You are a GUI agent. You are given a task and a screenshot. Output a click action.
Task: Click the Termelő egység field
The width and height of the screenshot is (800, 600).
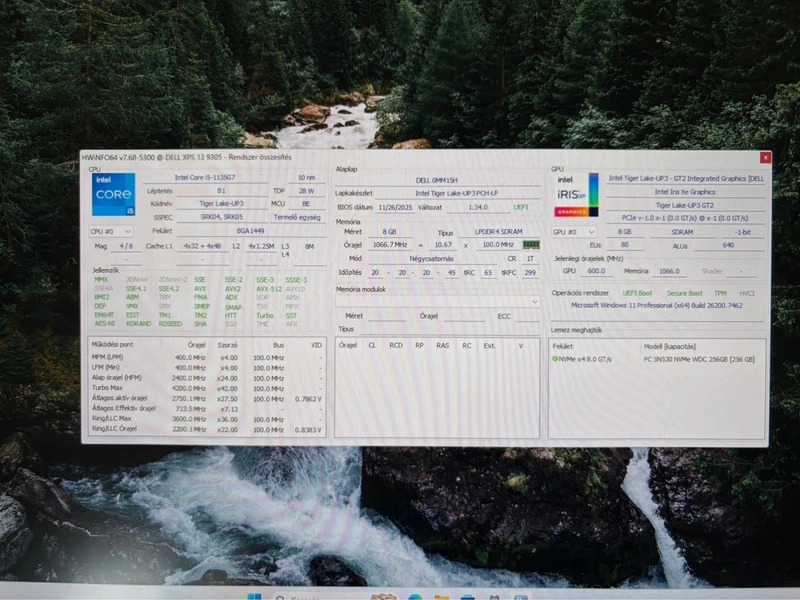(x=297, y=217)
